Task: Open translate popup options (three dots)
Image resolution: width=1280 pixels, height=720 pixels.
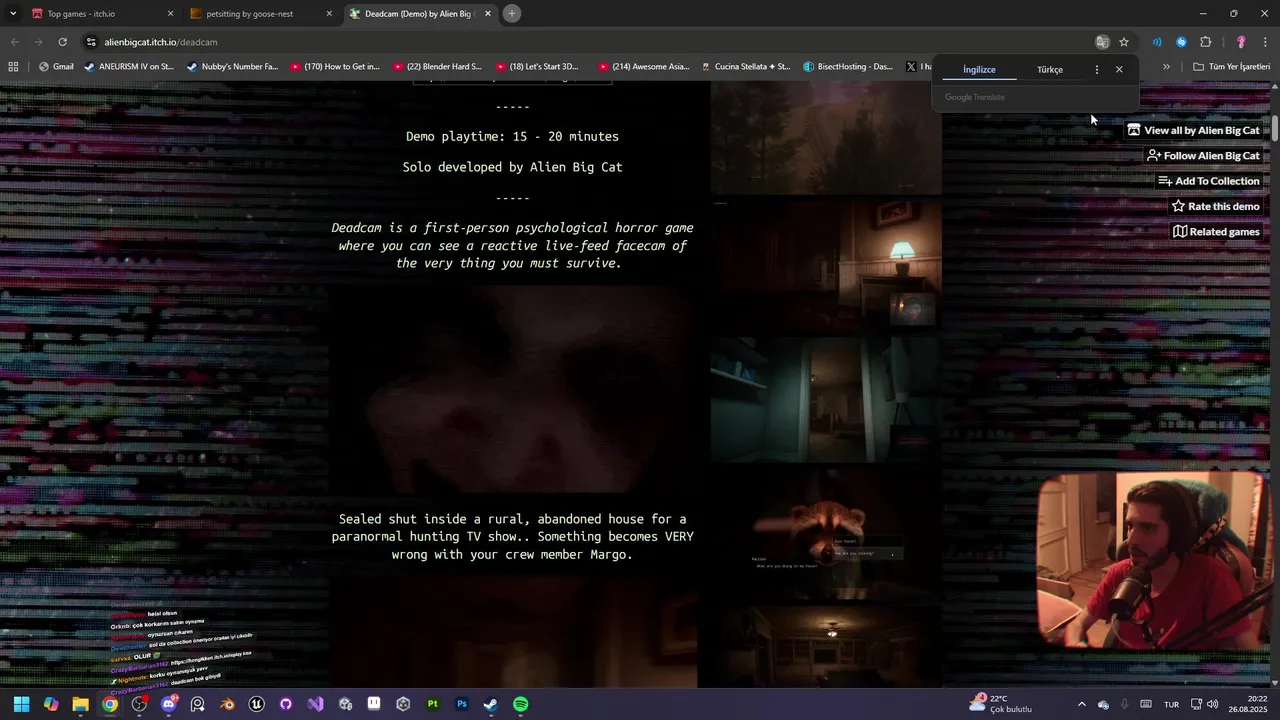Action: tap(1097, 70)
